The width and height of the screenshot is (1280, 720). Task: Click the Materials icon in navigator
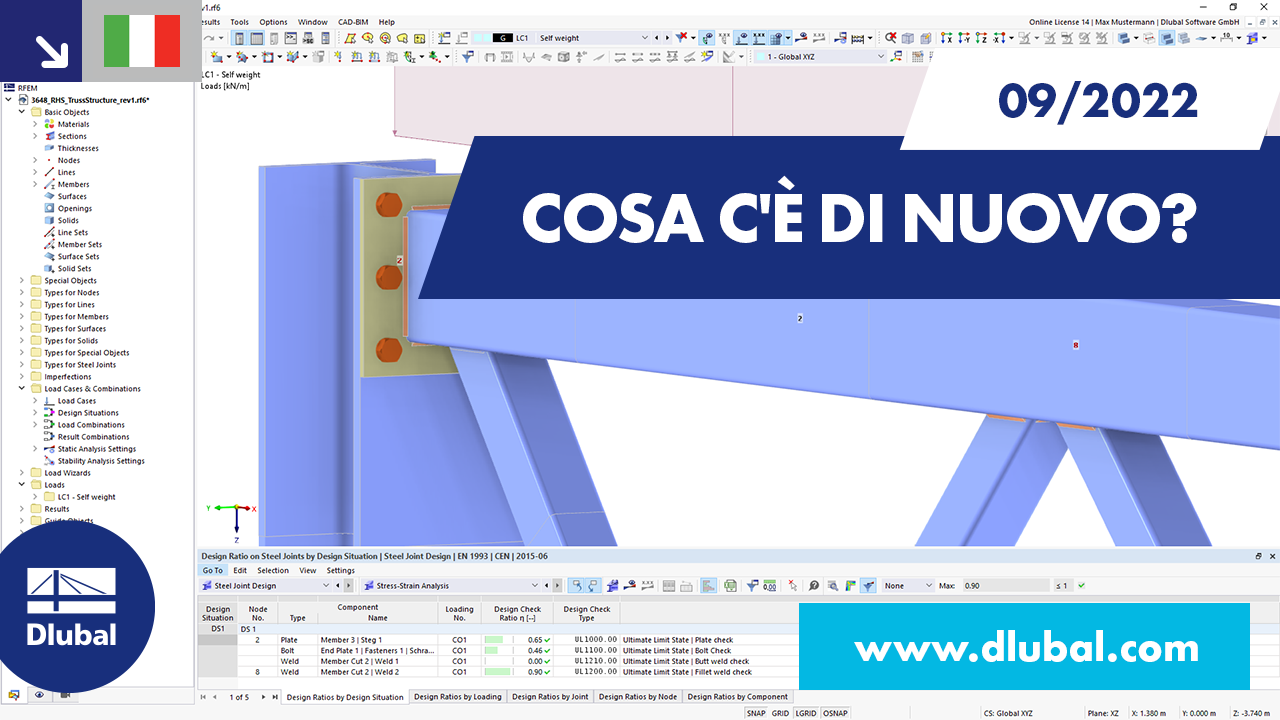point(49,124)
